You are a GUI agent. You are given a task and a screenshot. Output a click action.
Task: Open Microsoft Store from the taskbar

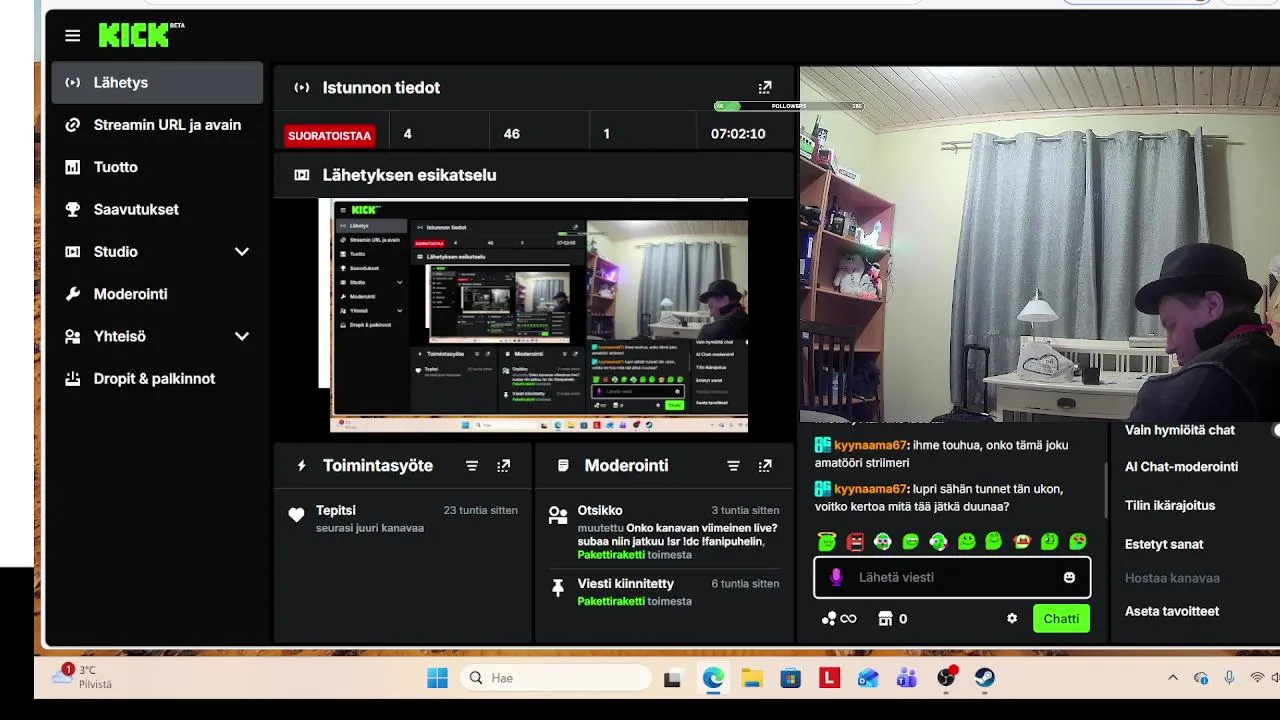point(790,679)
